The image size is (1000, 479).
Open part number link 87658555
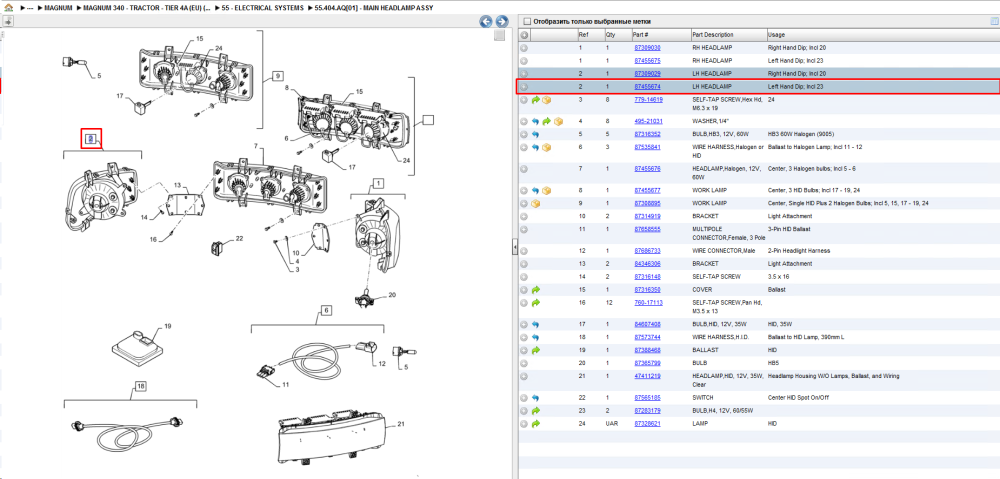[647, 229]
